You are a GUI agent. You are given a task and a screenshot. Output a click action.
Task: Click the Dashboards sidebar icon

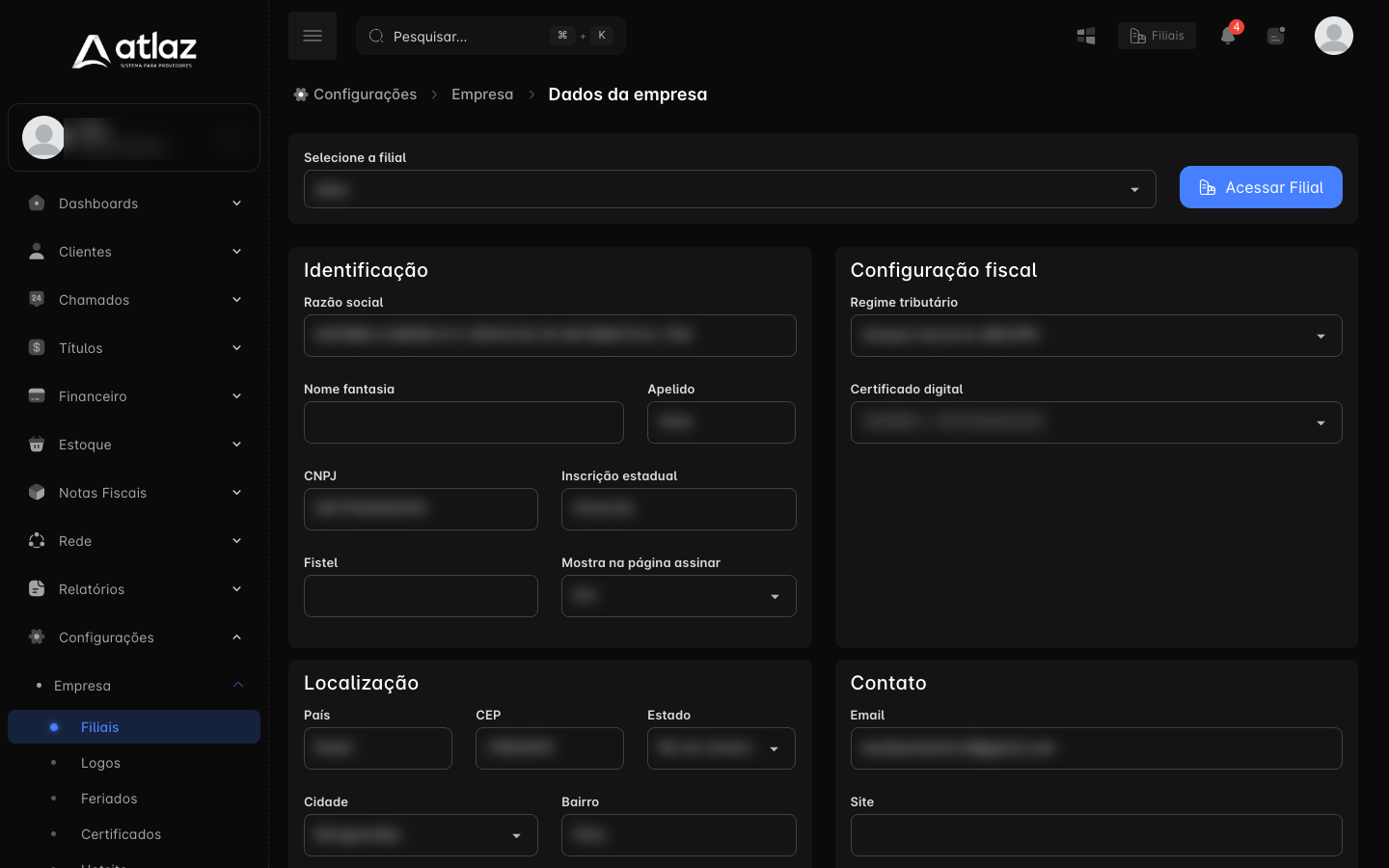pyautogui.click(x=37, y=203)
